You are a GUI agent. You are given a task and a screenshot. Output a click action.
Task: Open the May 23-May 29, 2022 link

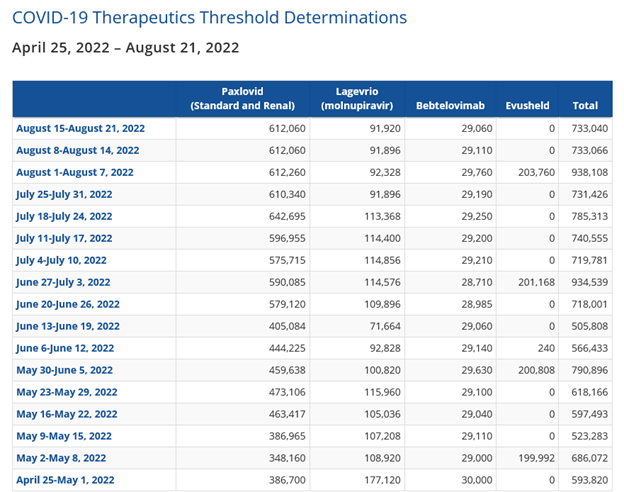65,392
